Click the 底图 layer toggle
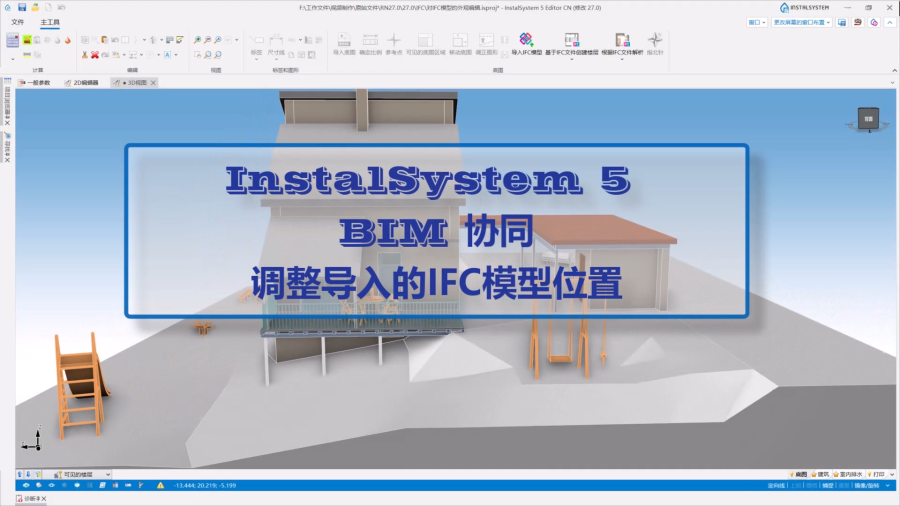The height and width of the screenshot is (506, 900). (x=798, y=474)
